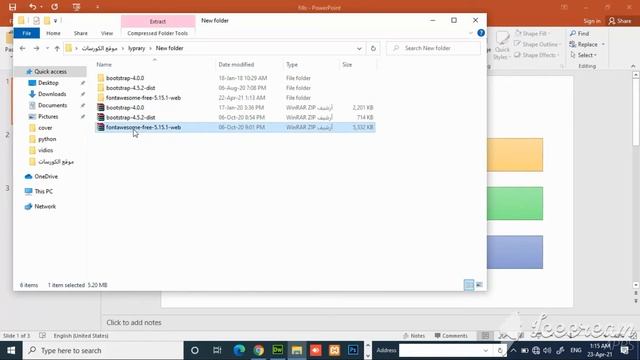Image resolution: width=640 pixels, height=360 pixels.
Task: Click Share button in PowerPoint
Action: pyautogui.click(x=620, y=21)
